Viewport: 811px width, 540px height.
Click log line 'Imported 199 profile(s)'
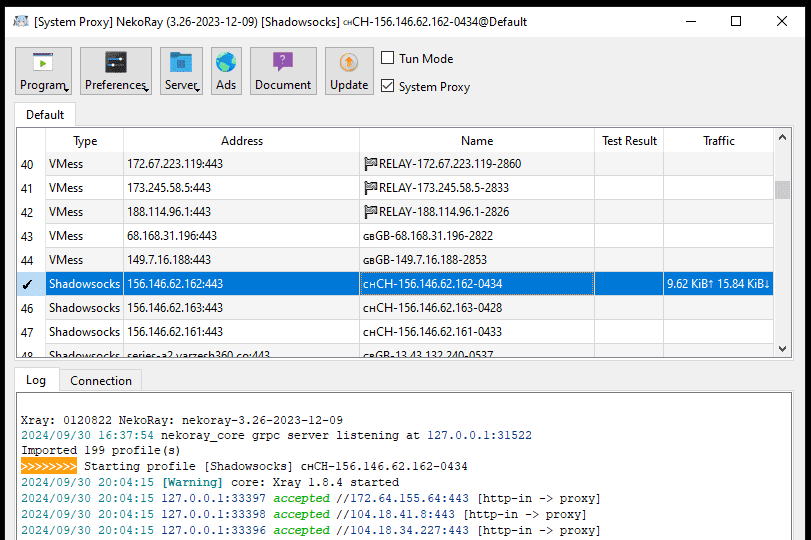coord(101,450)
